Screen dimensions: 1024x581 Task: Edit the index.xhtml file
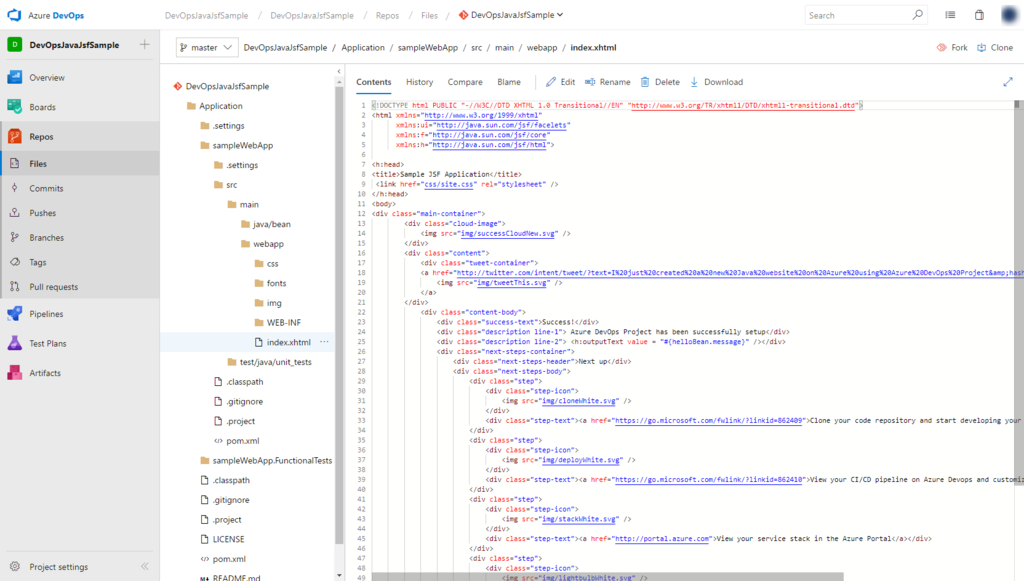point(560,82)
